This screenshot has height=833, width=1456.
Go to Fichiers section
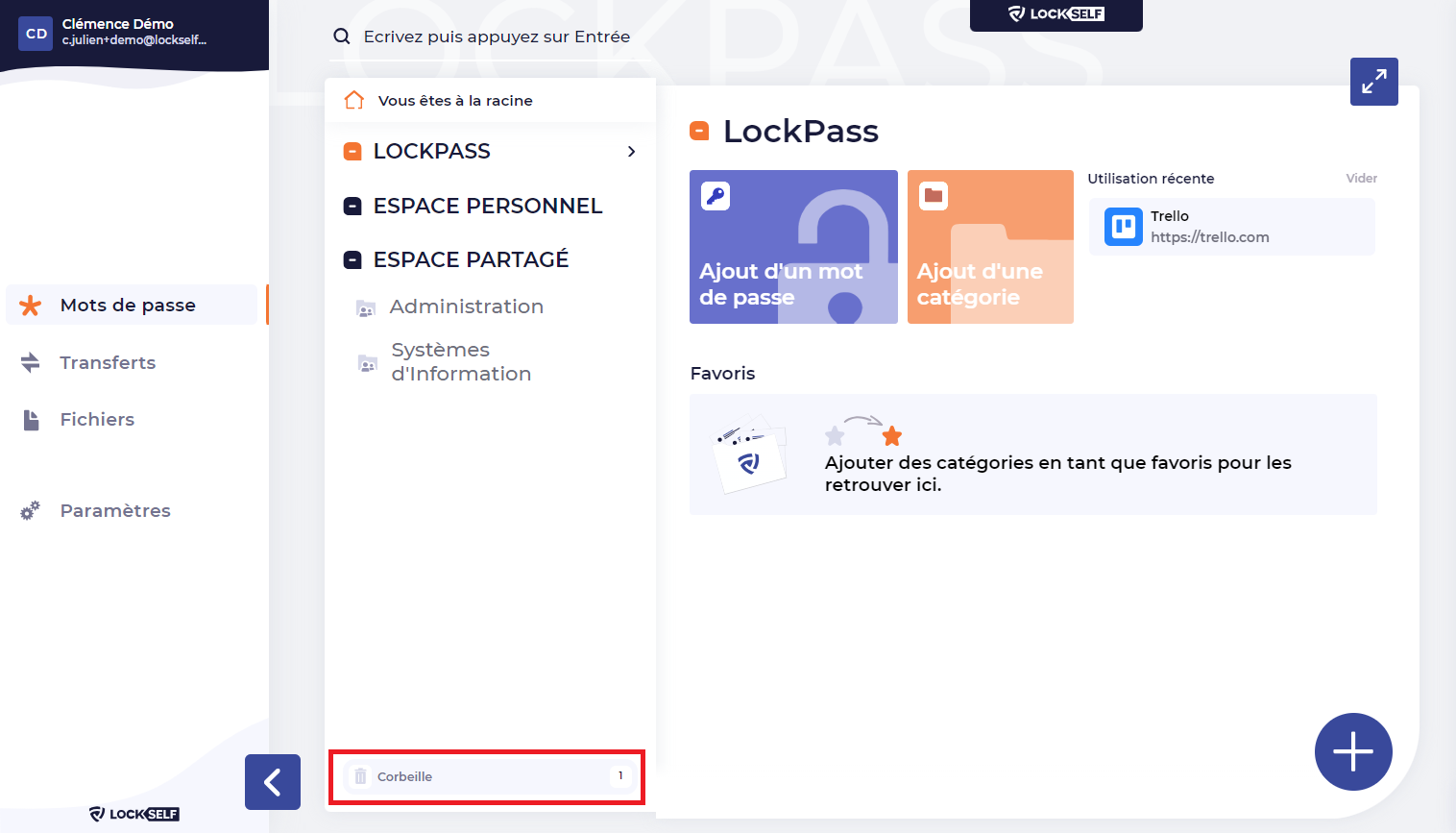pyautogui.click(x=97, y=419)
